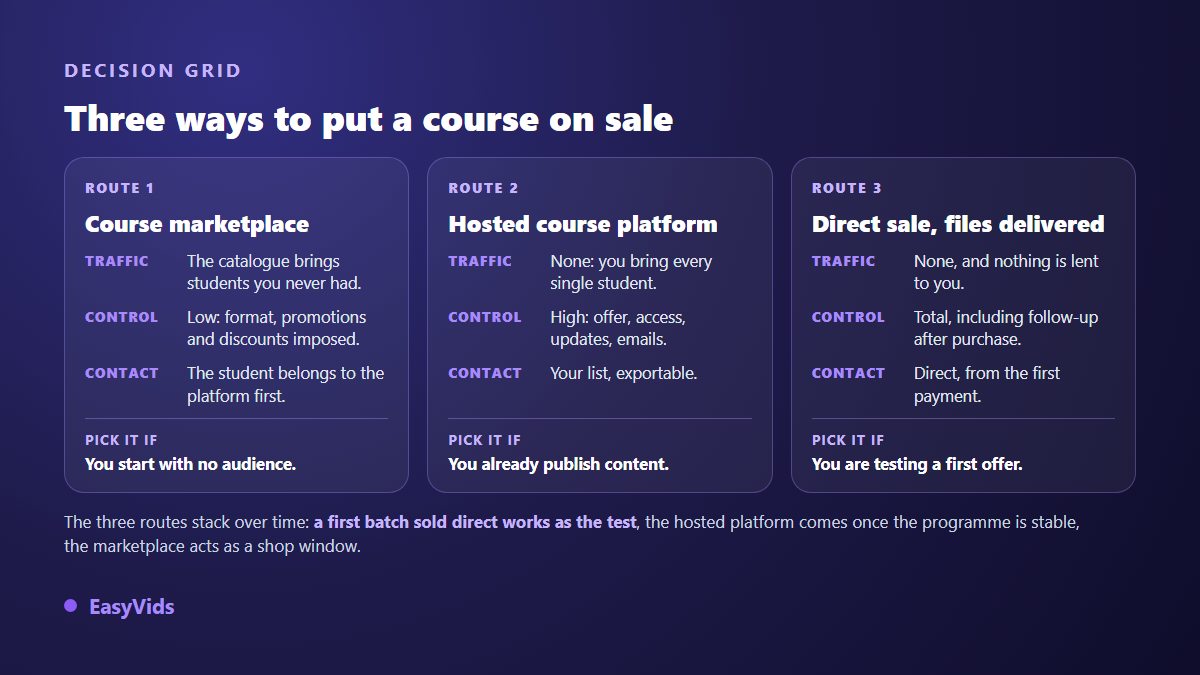This screenshot has height=675, width=1200.
Task: Click 'the marketplace acts as a shop window.'
Action: point(212,547)
